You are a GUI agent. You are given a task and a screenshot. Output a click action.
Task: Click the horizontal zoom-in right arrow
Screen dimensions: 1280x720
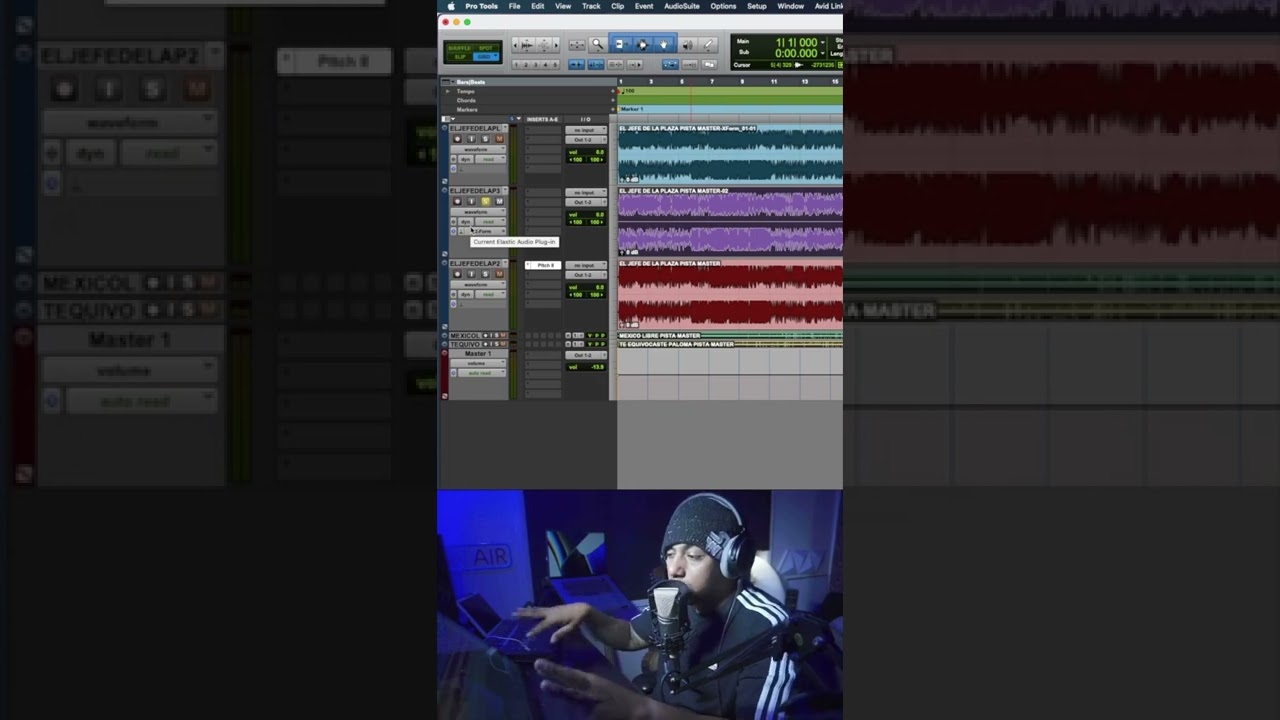[556, 45]
